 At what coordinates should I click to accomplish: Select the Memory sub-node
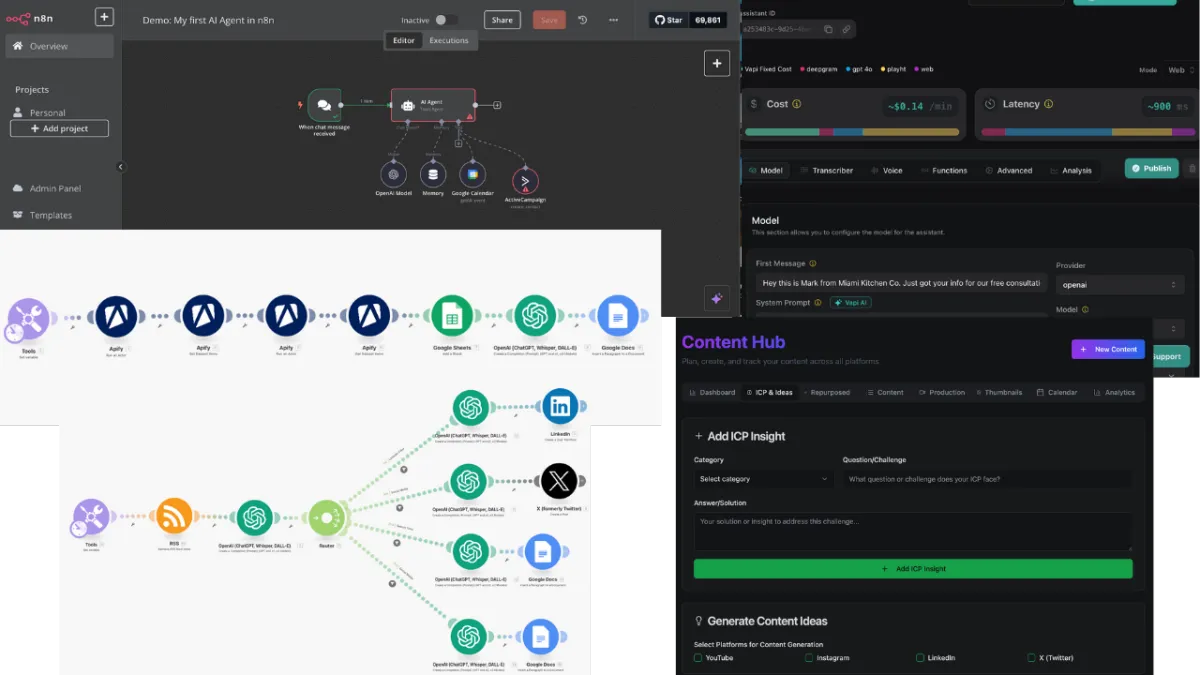tap(433, 174)
